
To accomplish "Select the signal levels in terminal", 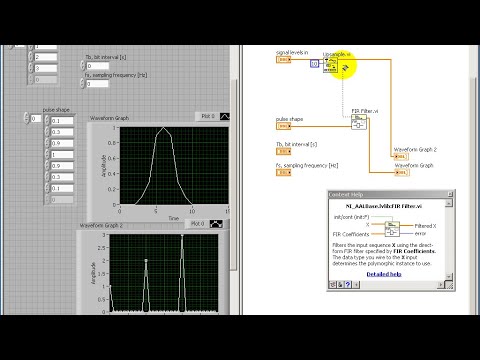I will 283,60.
